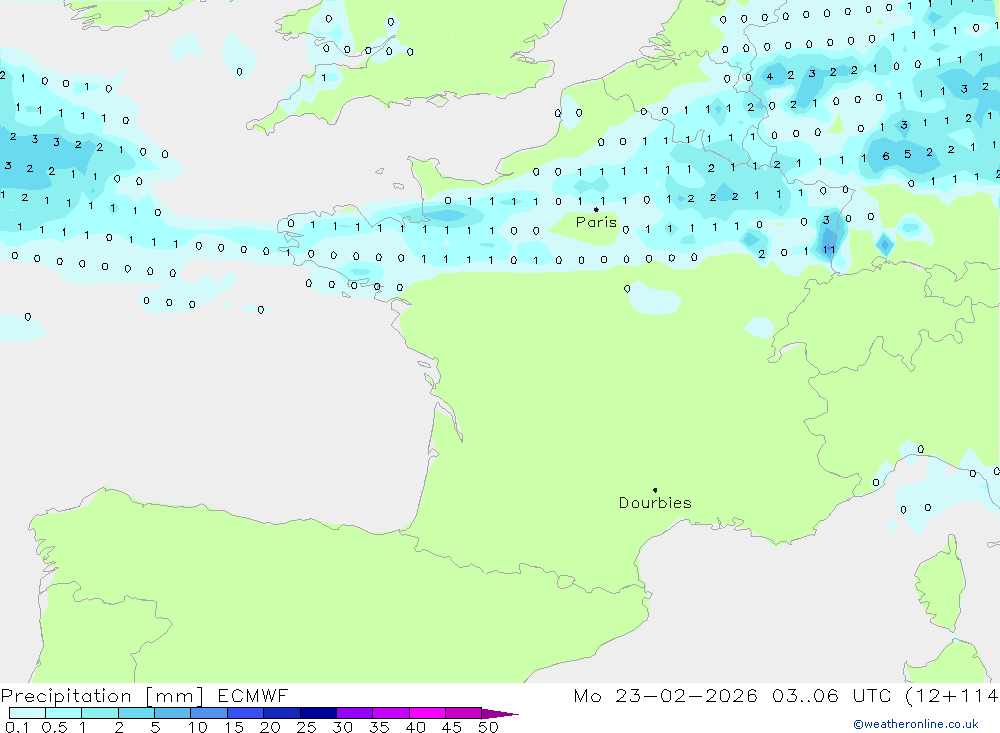Pick the 0.1–0.5 mm legend color swatch

27,713
